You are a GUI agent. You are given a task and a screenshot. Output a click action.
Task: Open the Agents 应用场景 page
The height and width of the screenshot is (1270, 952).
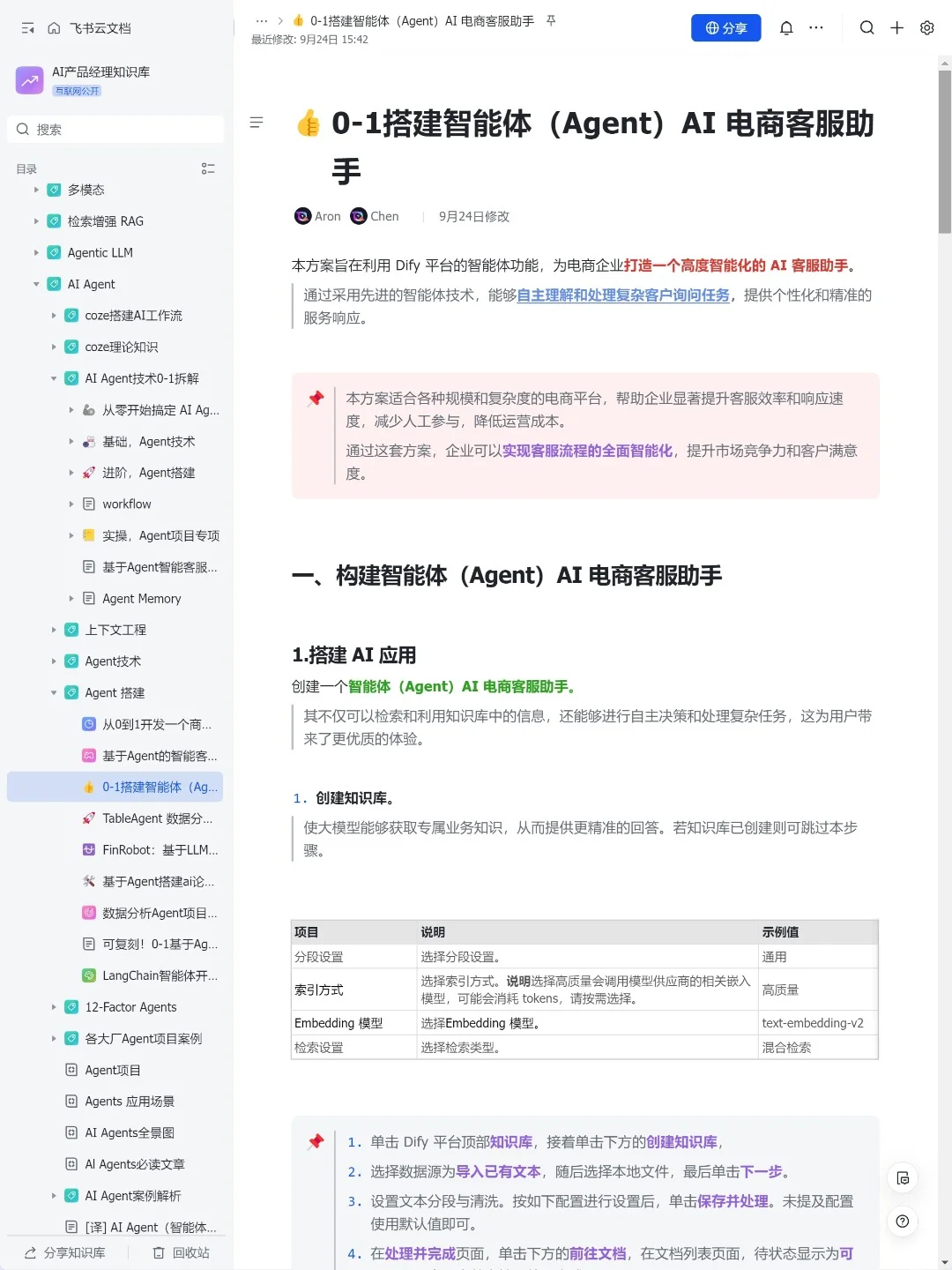[130, 1102]
